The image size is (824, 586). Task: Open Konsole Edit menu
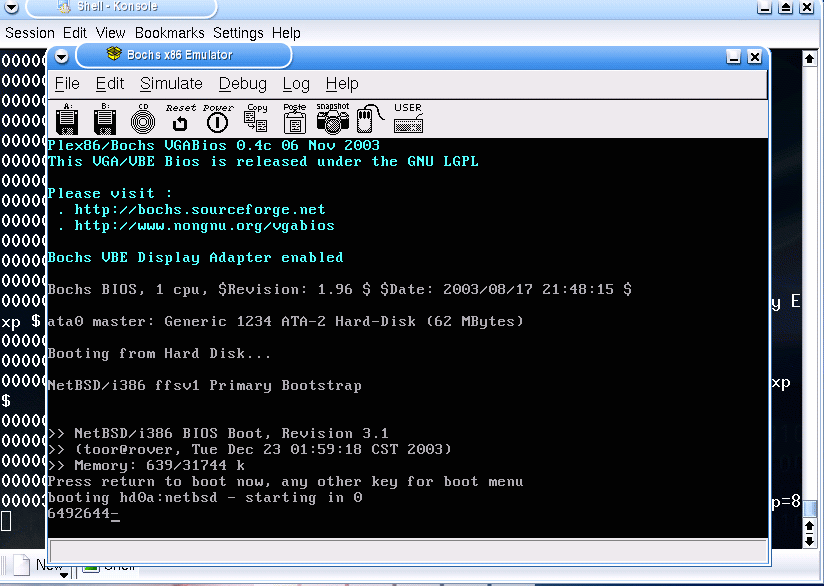pyautogui.click(x=75, y=33)
